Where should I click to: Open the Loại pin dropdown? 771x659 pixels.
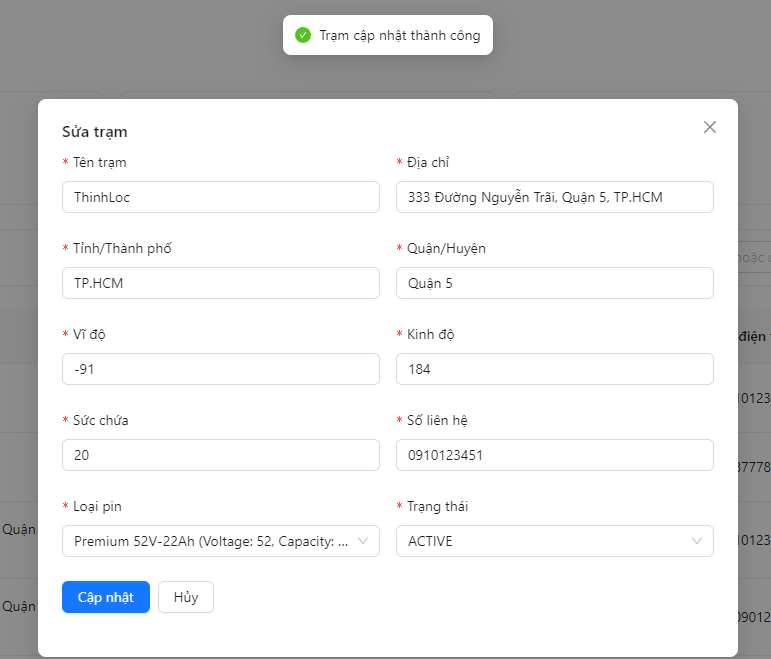[x=220, y=541]
